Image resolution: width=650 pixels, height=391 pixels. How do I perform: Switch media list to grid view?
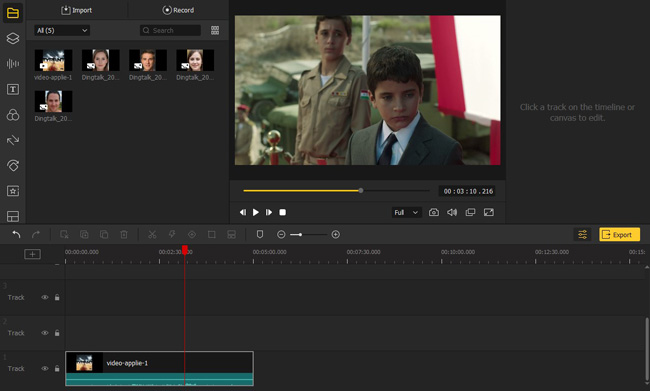[215, 30]
